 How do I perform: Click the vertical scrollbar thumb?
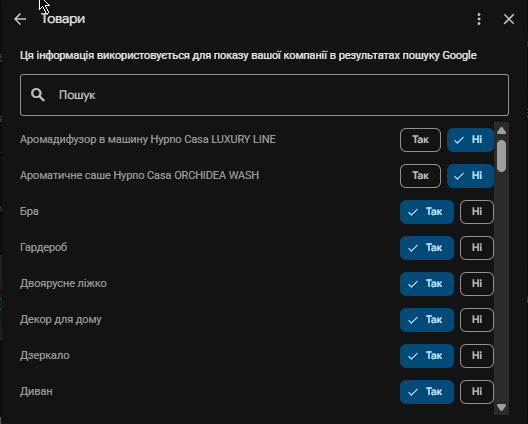[501, 156]
